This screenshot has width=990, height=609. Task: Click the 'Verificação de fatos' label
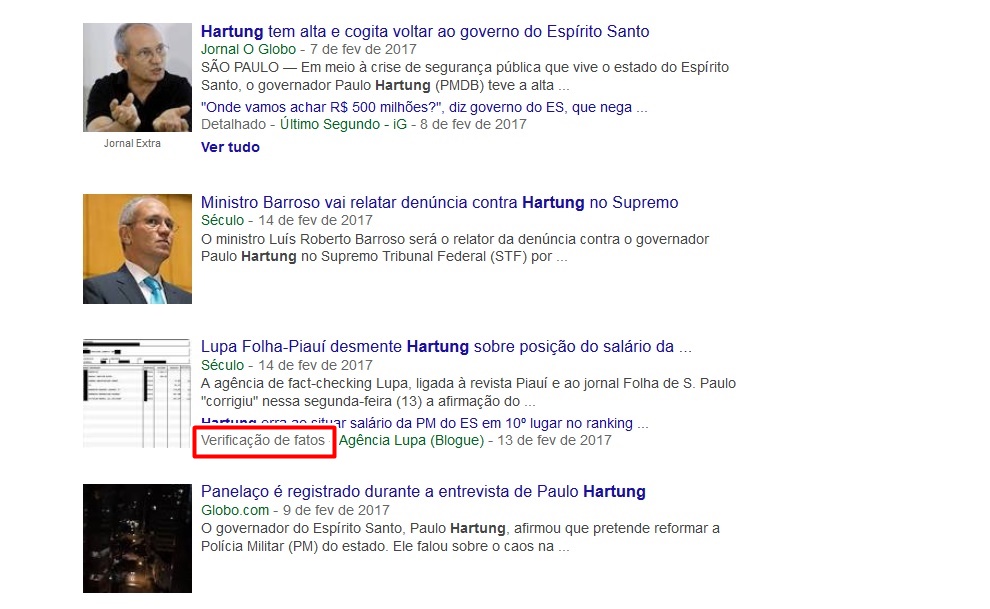tap(263, 440)
